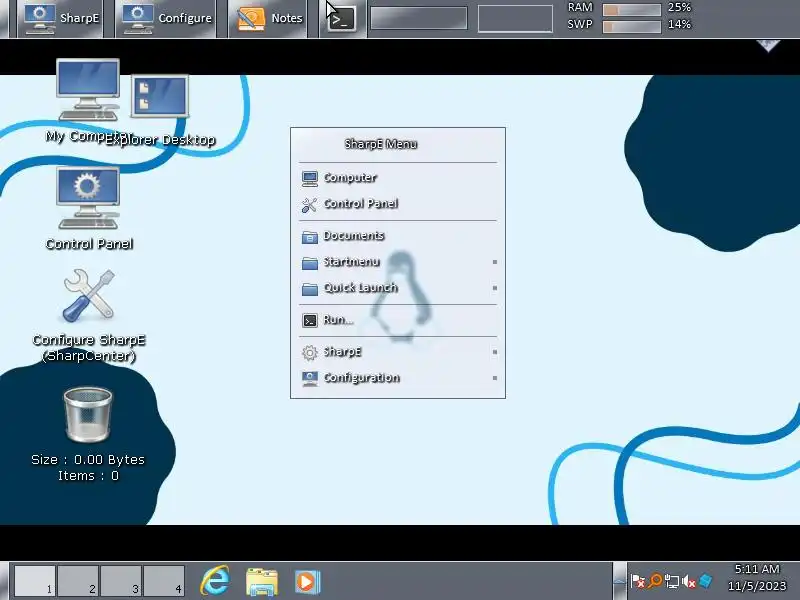The image size is (800, 600).
Task: Click the Configuration submenu arrow marker
Action: 494,379
